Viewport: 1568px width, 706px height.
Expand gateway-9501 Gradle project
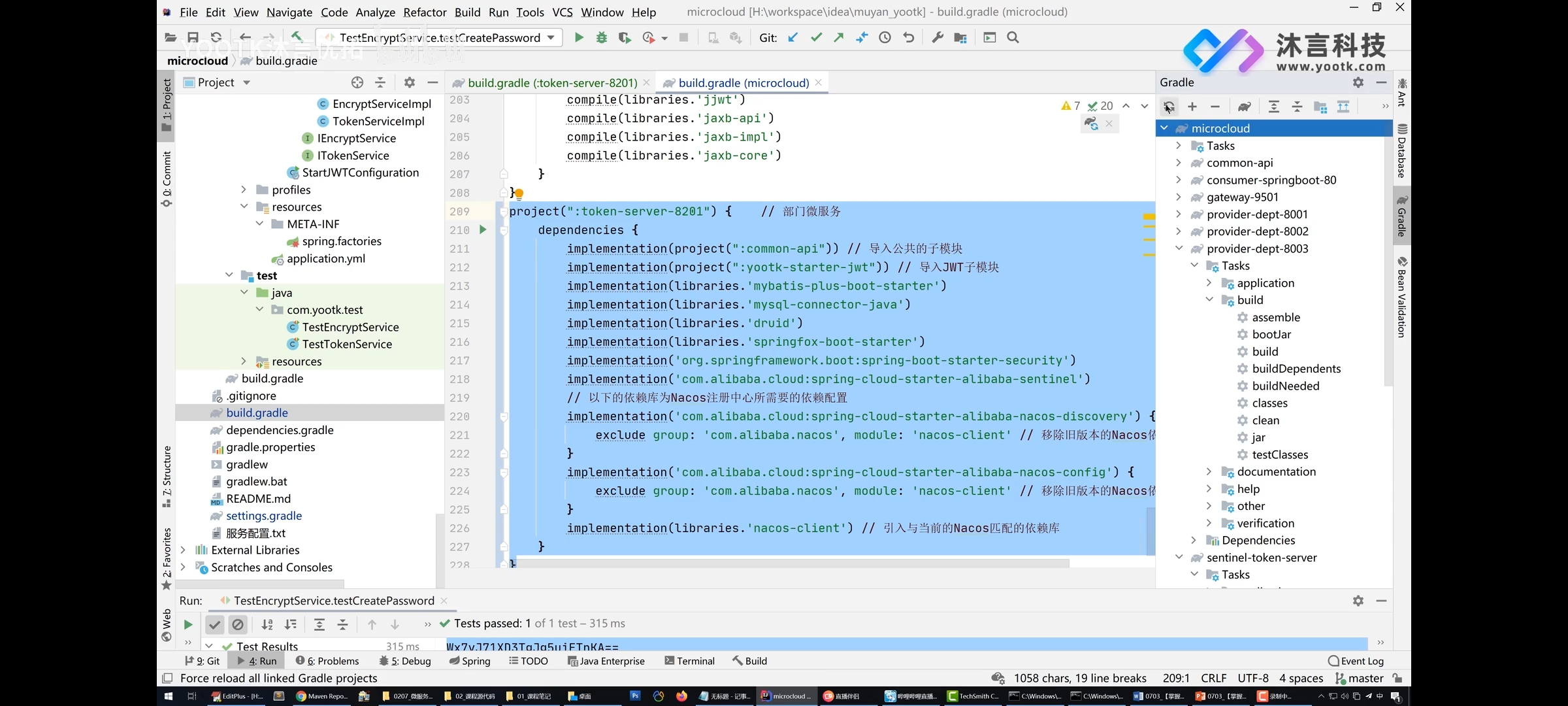coord(1179,197)
